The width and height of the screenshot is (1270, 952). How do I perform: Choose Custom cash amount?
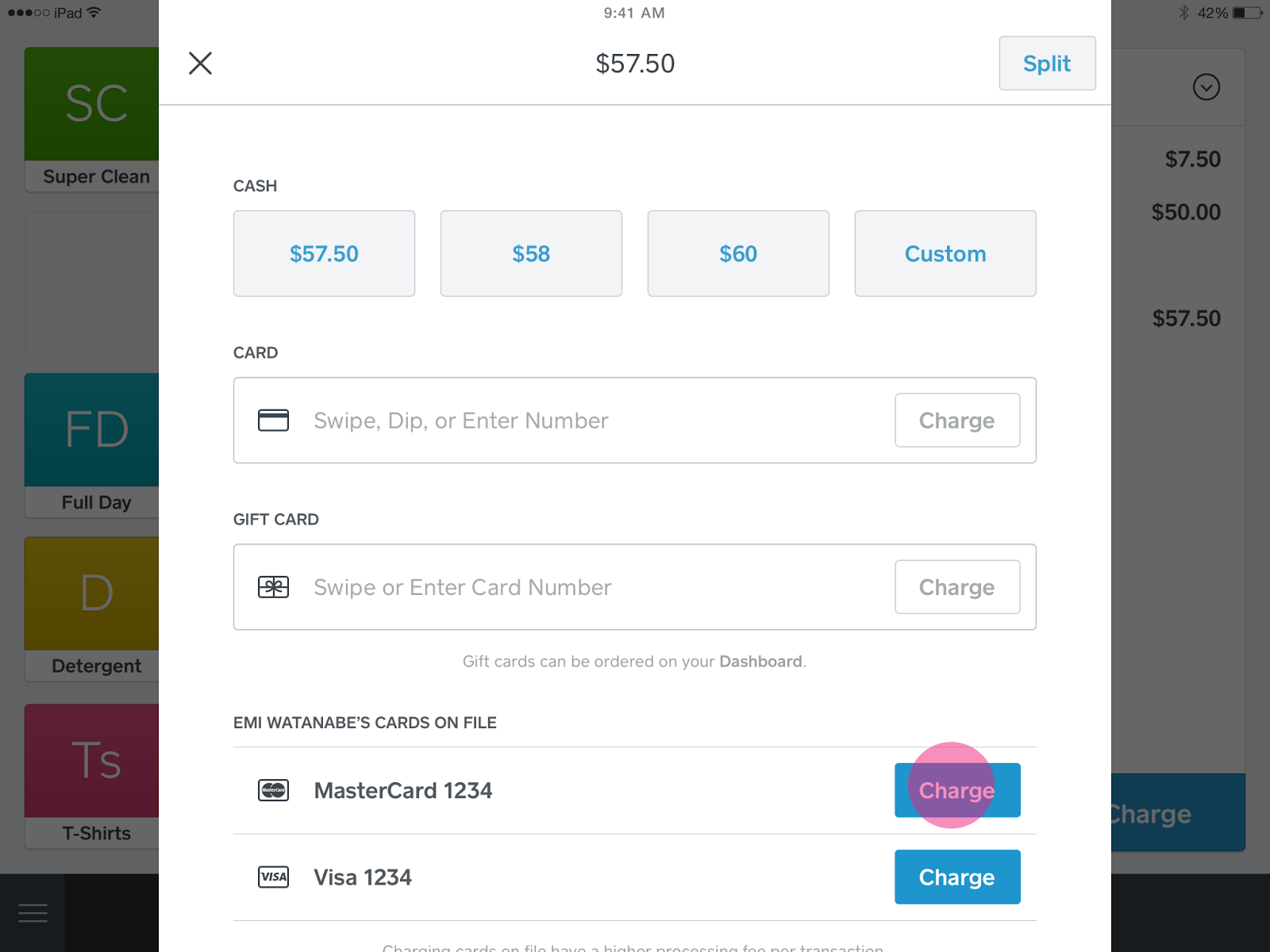pos(945,254)
